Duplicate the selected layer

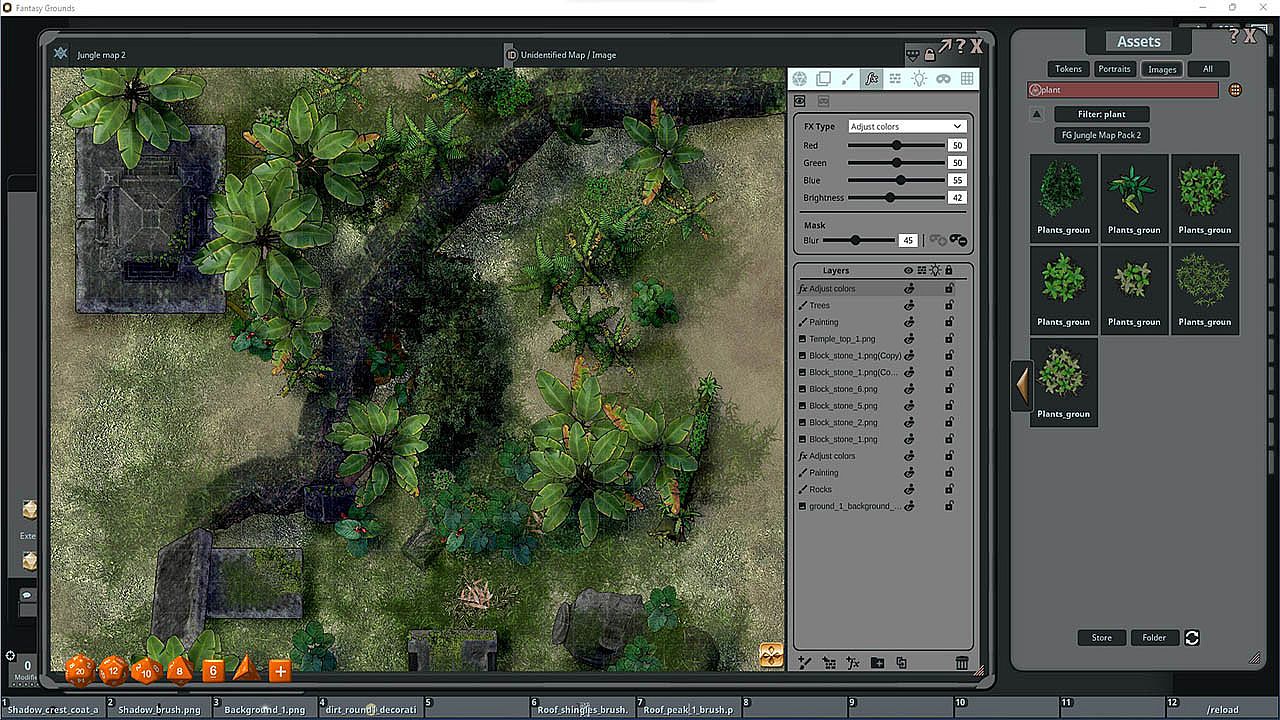pos(901,663)
